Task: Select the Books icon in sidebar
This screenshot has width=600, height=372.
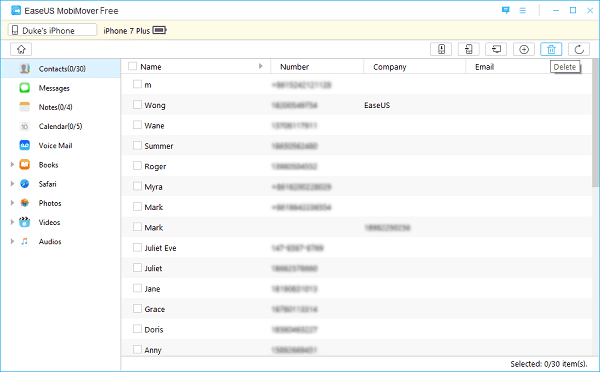Action: pyautogui.click(x=25, y=165)
